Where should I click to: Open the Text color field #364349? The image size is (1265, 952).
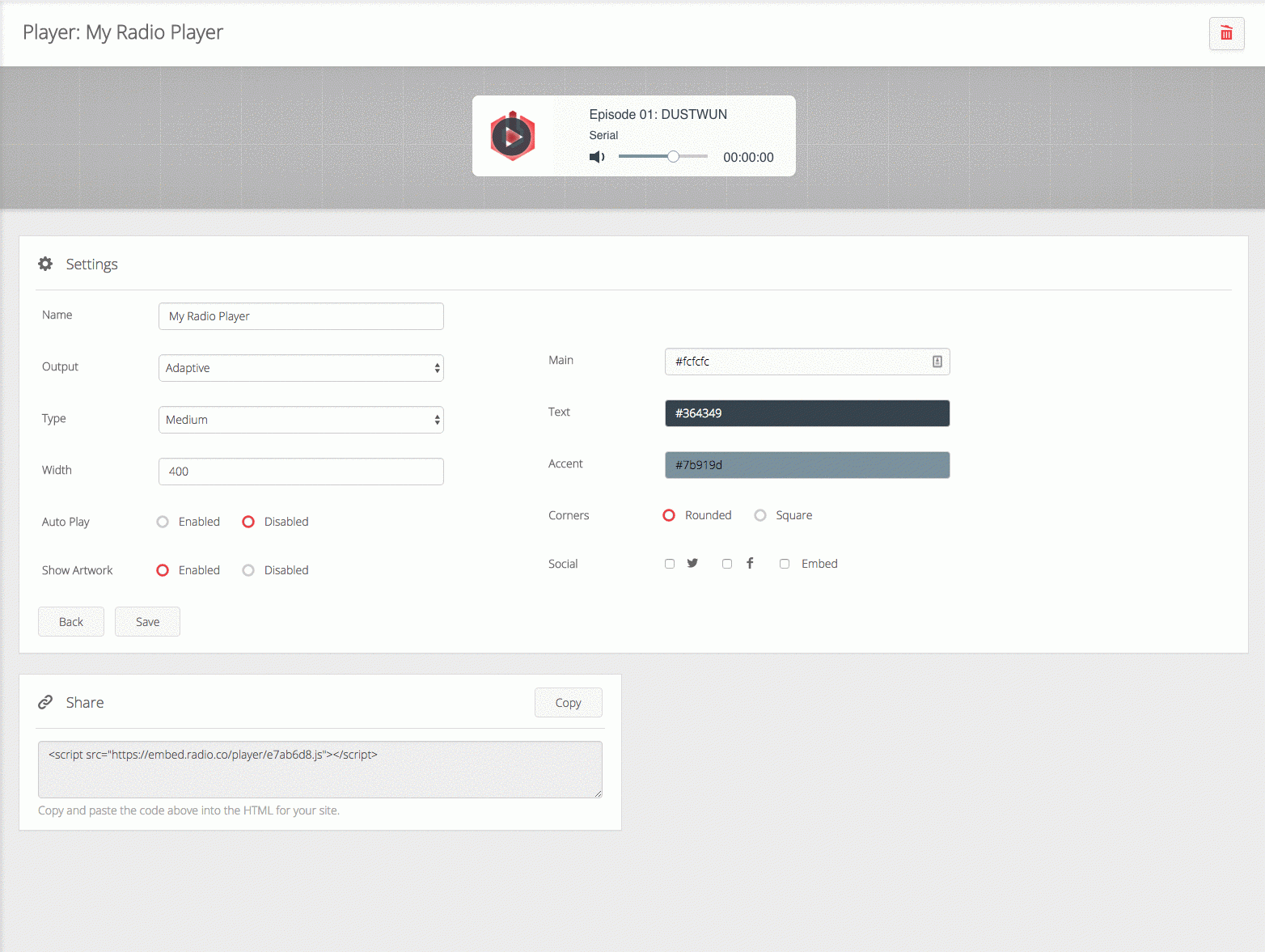click(807, 413)
